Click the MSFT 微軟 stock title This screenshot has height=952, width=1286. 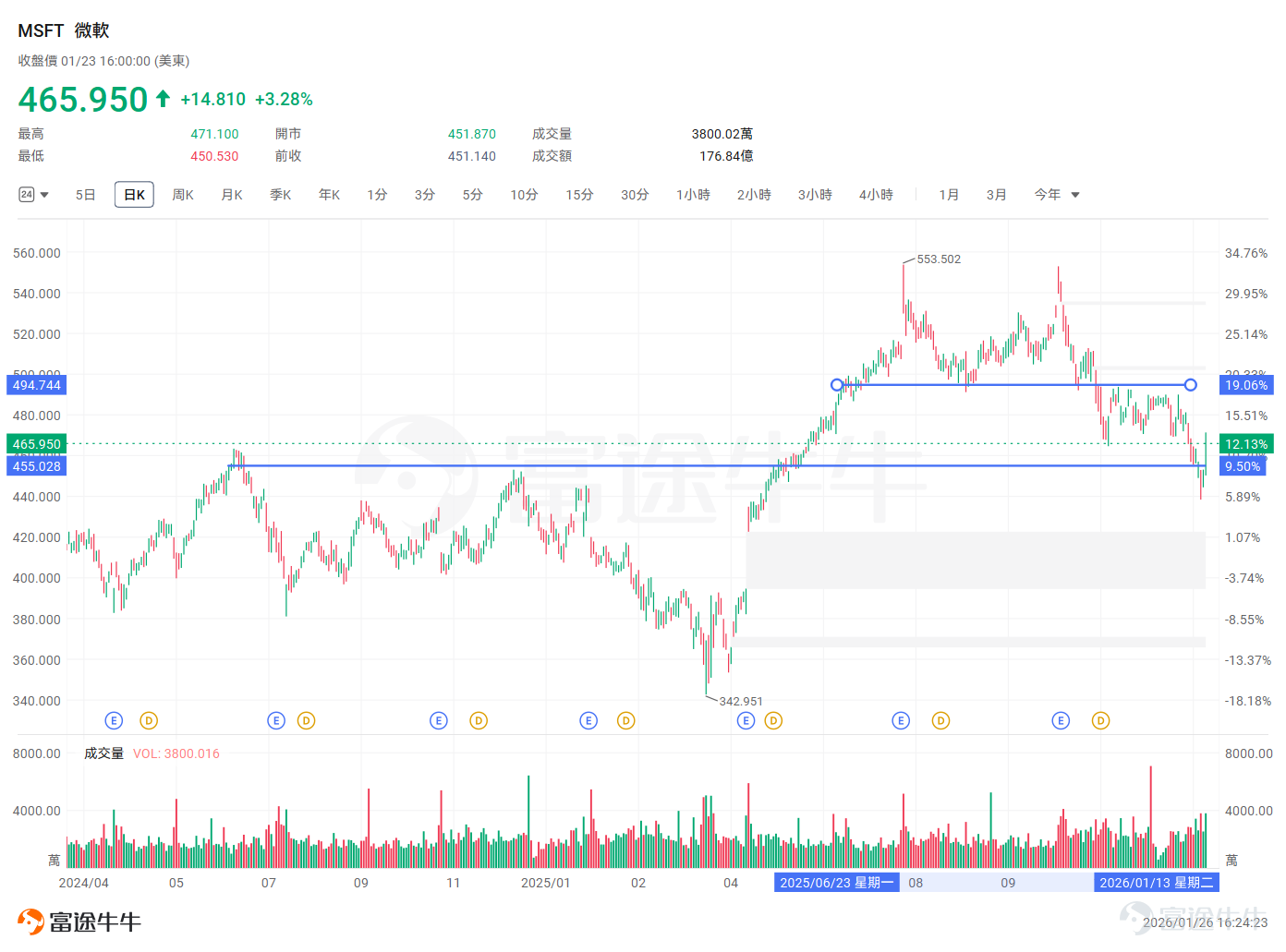tap(64, 30)
